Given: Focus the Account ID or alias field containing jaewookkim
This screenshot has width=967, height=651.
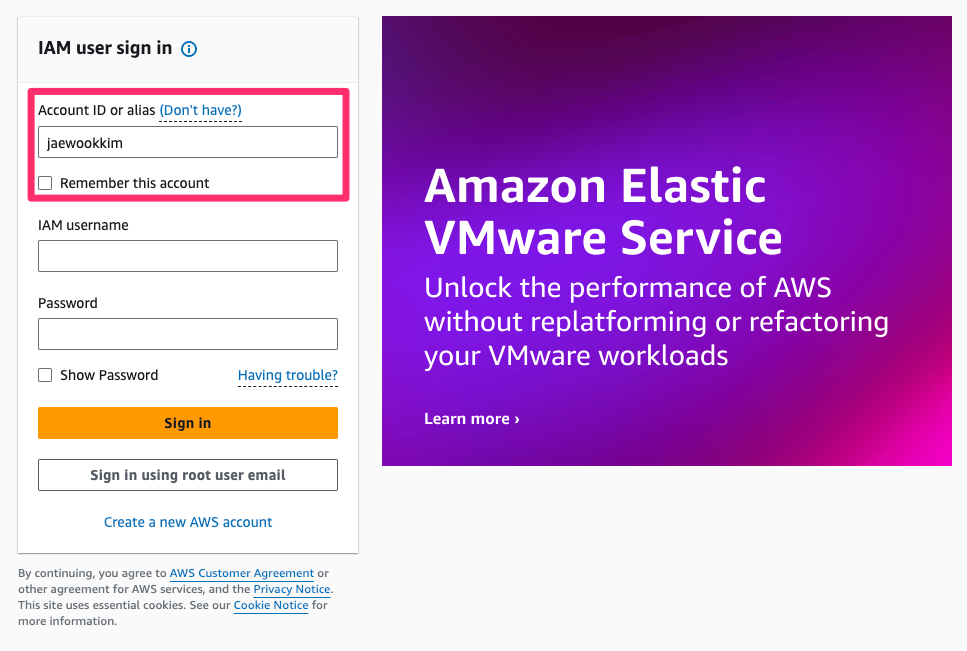Looking at the screenshot, I should 187,142.
